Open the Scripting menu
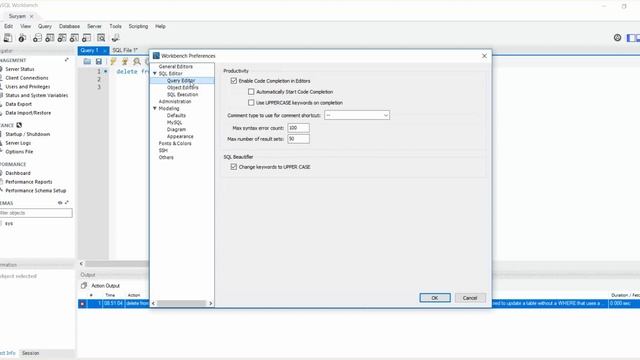The image size is (640, 360). (138, 26)
